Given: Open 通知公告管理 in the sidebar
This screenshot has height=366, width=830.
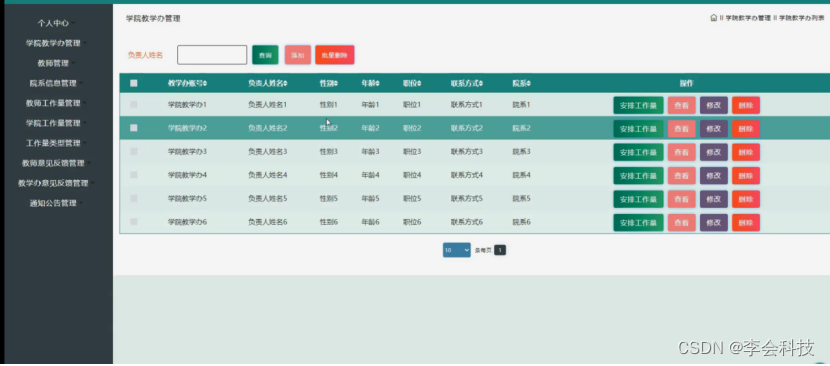Looking at the screenshot, I should [x=53, y=203].
